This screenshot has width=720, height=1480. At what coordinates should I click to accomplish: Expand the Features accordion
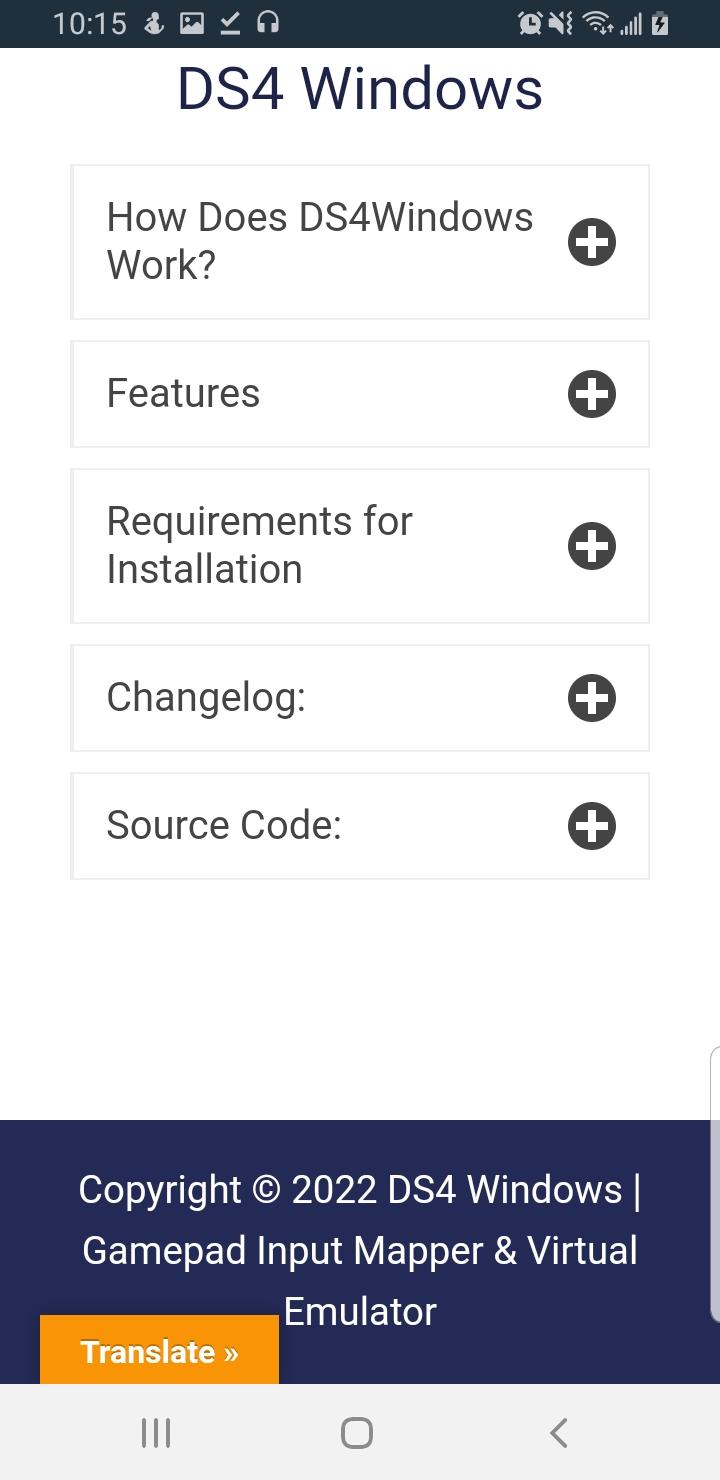[x=360, y=394]
